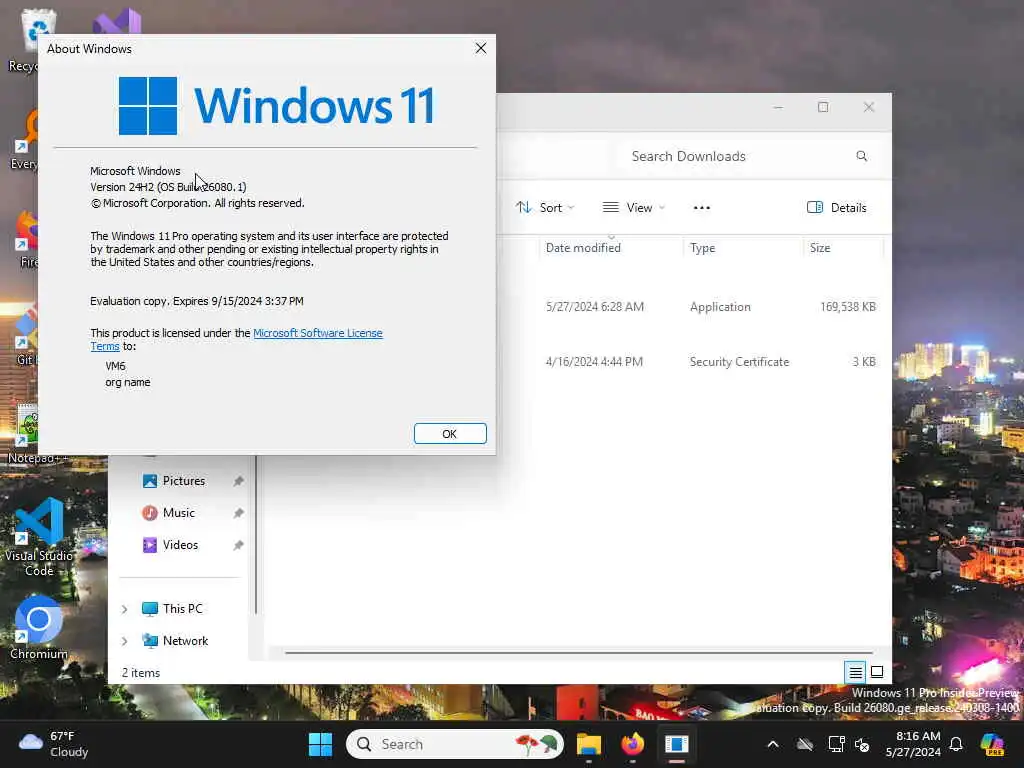Open Videos in the navigation pane
Viewport: 1024px width, 768px height.
click(180, 545)
